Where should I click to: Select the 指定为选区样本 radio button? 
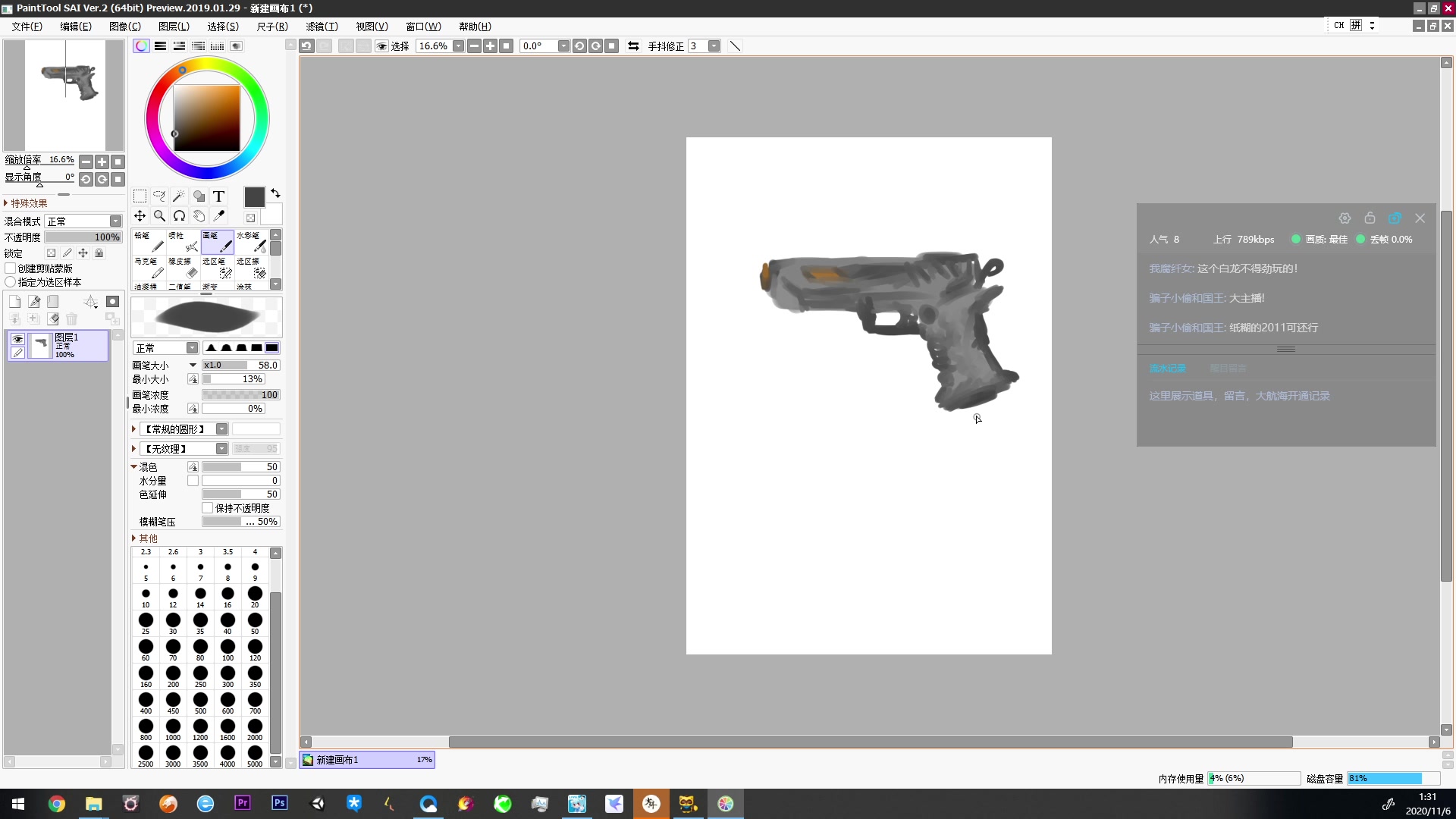(11, 282)
